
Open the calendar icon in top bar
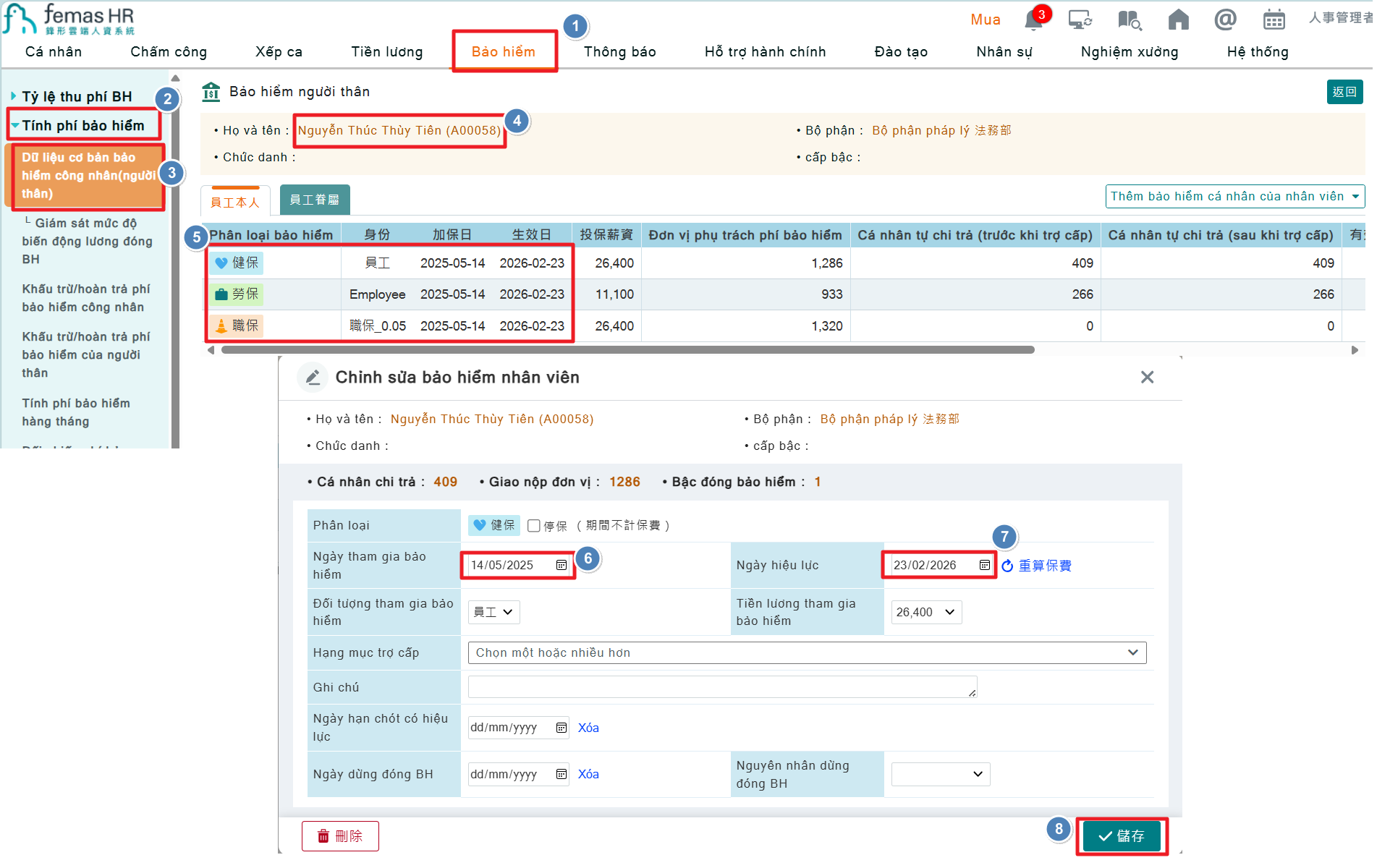[1274, 20]
